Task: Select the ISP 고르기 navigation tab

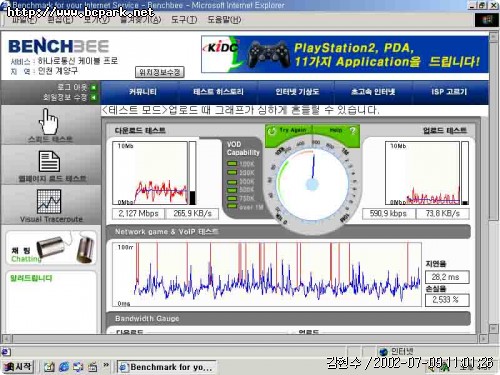Action: click(x=449, y=92)
